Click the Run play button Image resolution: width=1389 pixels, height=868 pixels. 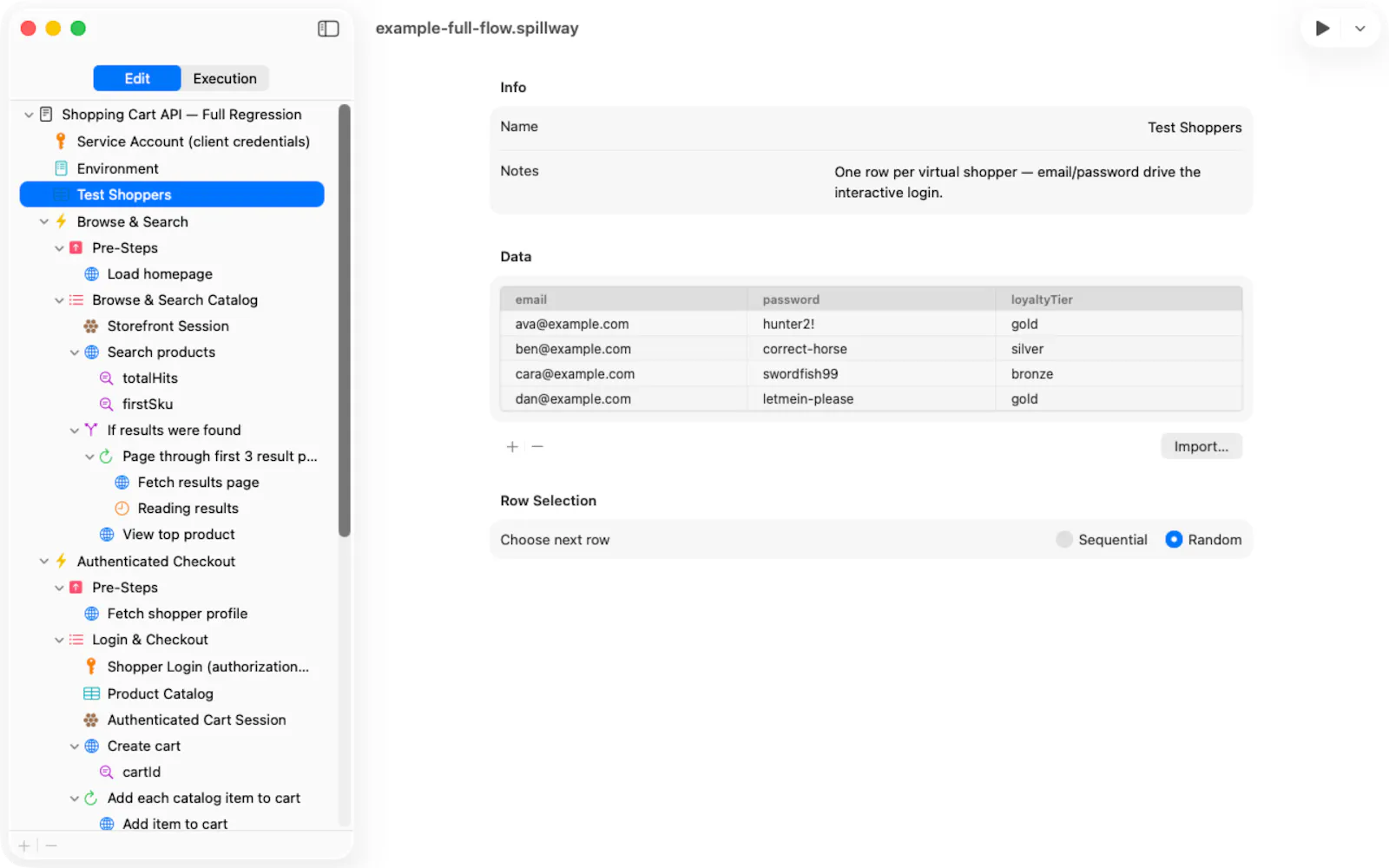pyautogui.click(x=1322, y=29)
